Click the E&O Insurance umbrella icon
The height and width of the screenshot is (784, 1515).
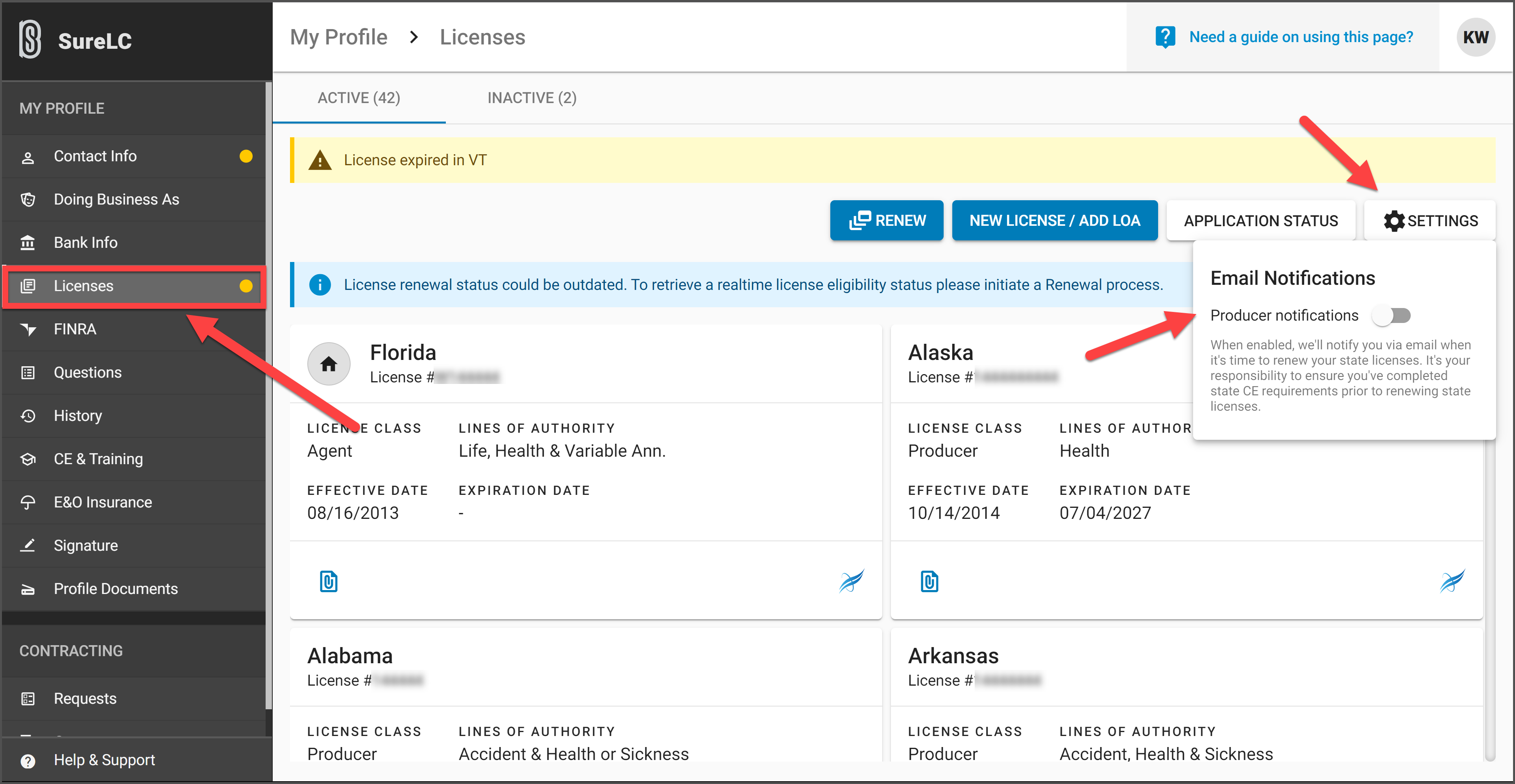click(x=28, y=502)
